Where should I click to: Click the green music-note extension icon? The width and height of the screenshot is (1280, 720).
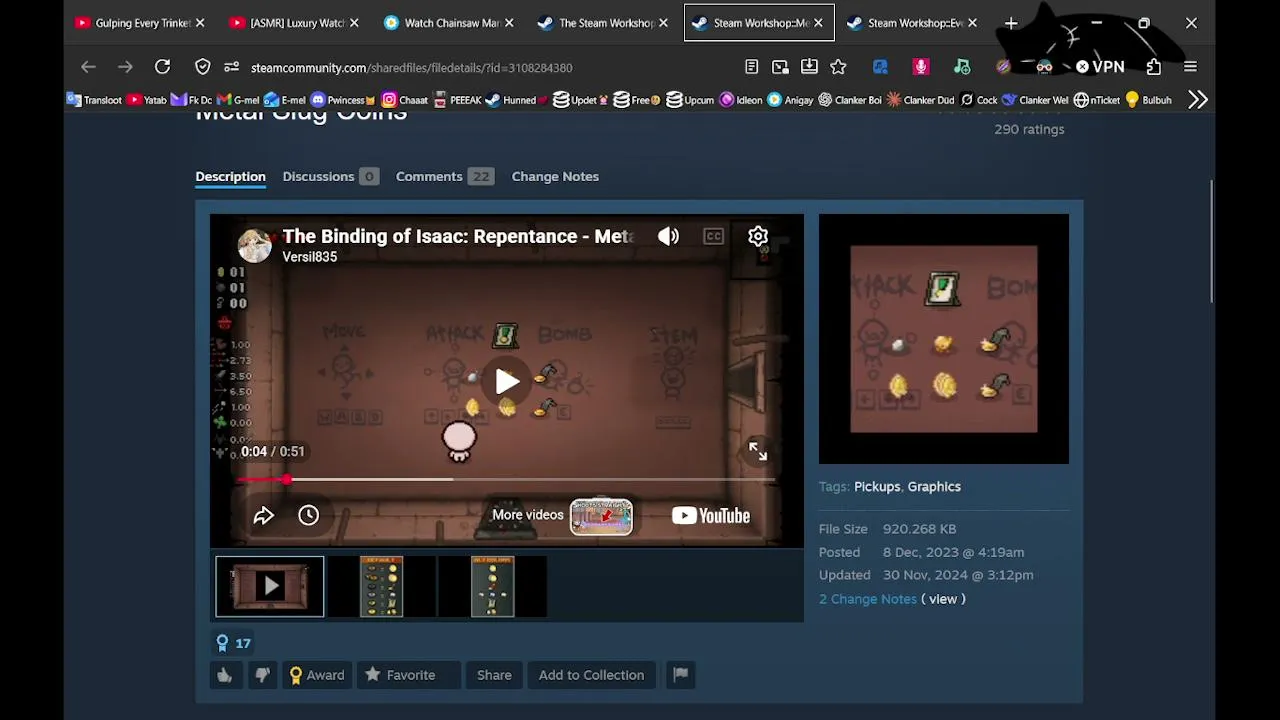(x=962, y=67)
